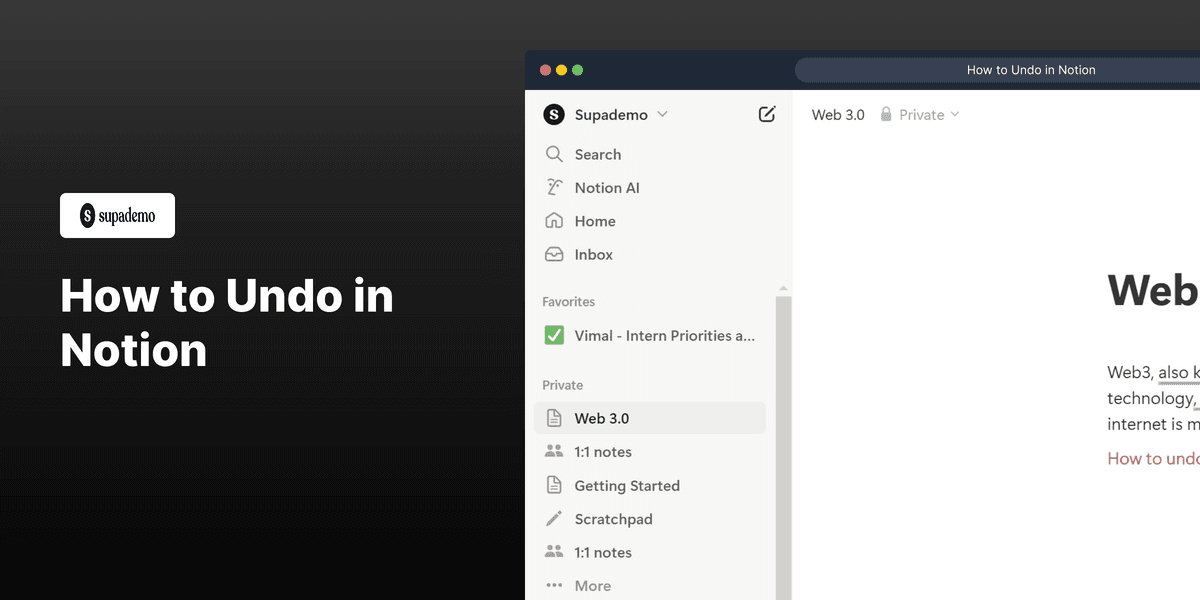Open the Inbox icon
Viewport: 1200px width, 600px height.
pyautogui.click(x=554, y=254)
